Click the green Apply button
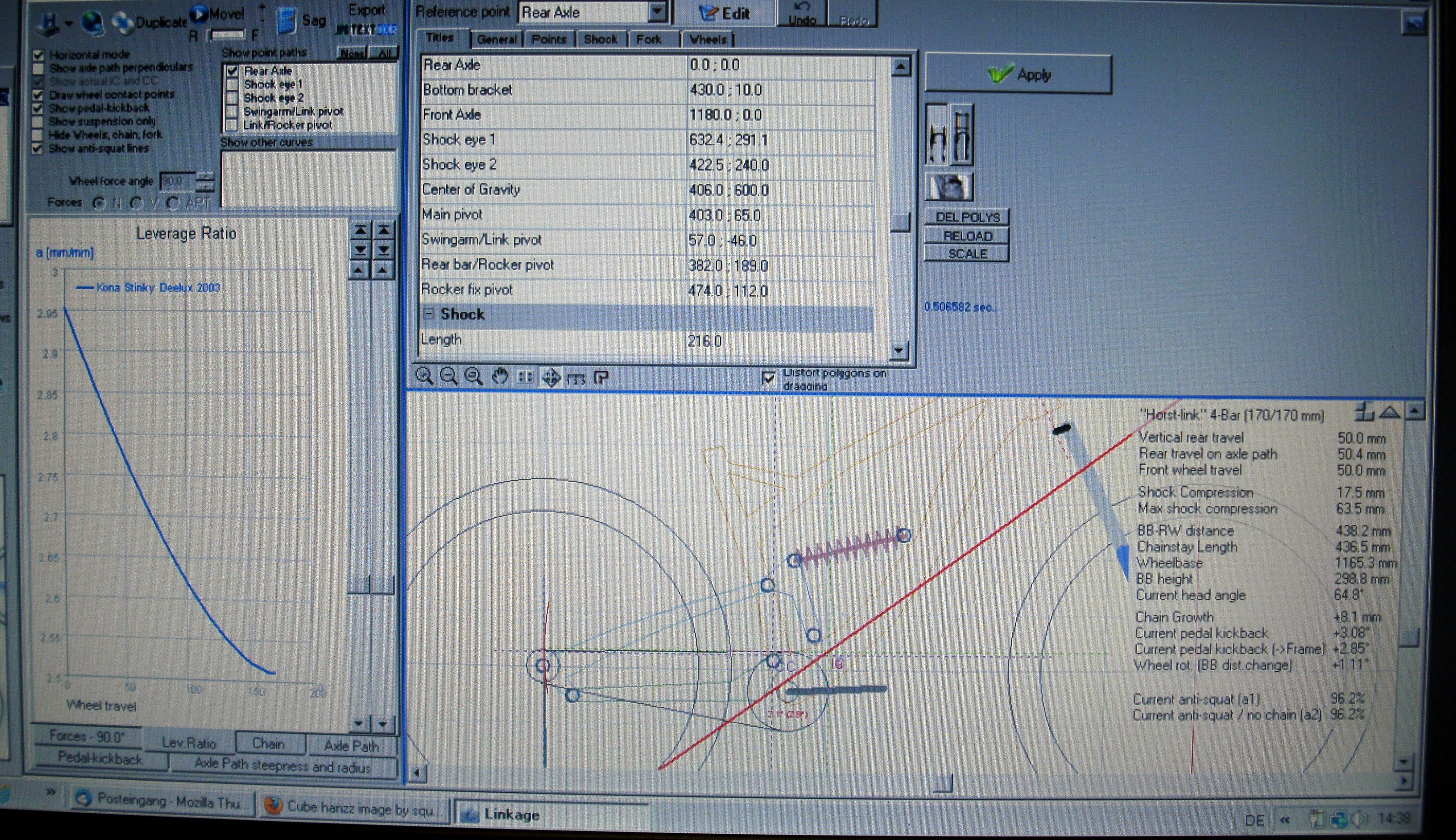The width and height of the screenshot is (1456, 840). click(1018, 74)
